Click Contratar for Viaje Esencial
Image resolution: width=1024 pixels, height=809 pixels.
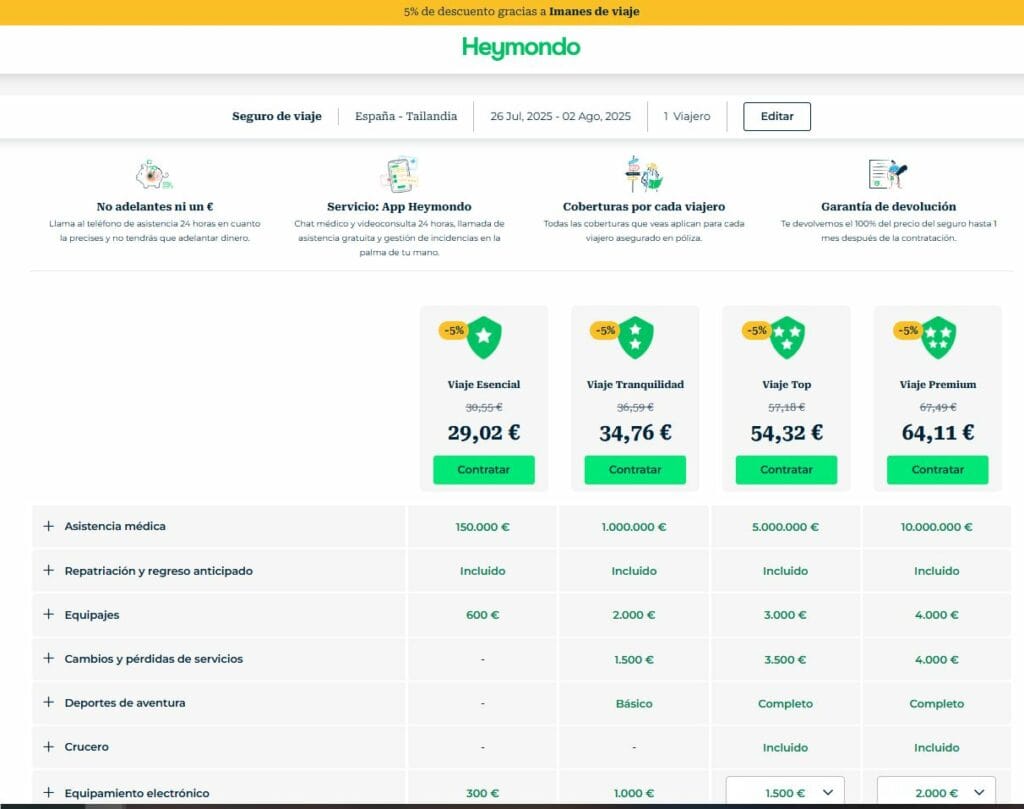(x=484, y=469)
